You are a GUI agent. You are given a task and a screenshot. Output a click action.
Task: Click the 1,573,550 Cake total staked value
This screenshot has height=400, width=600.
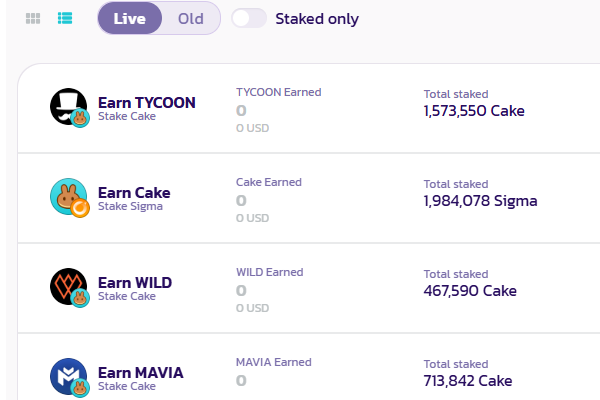tap(474, 111)
